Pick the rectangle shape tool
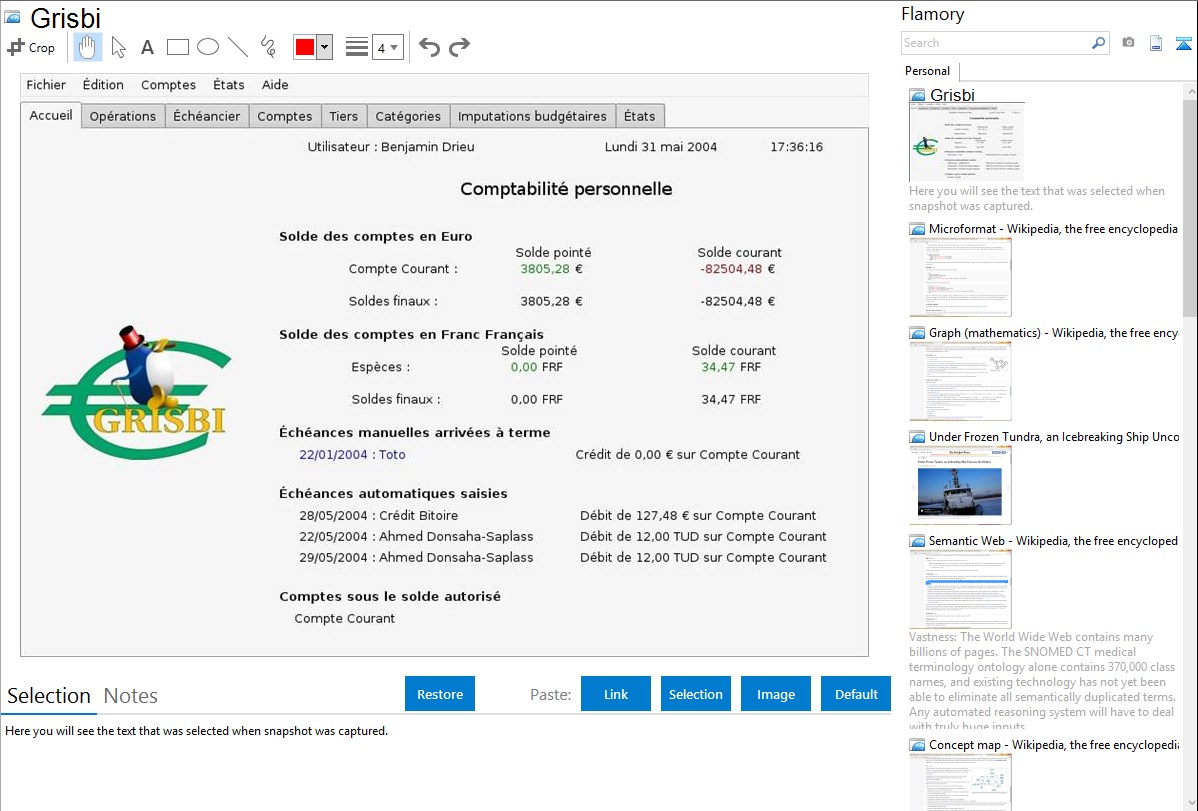Image resolution: width=1198 pixels, height=811 pixels. [x=178, y=47]
